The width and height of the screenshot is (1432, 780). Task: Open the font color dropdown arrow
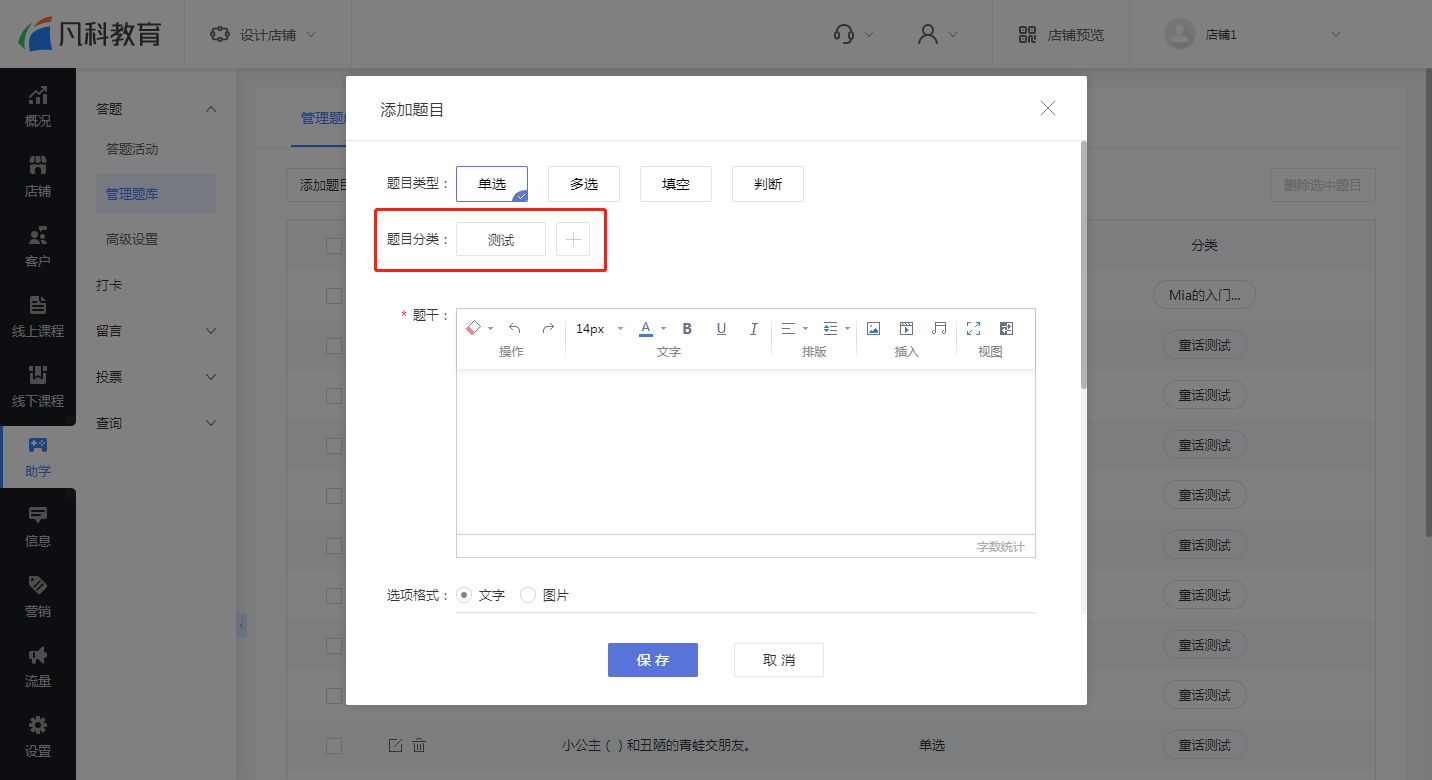663,328
